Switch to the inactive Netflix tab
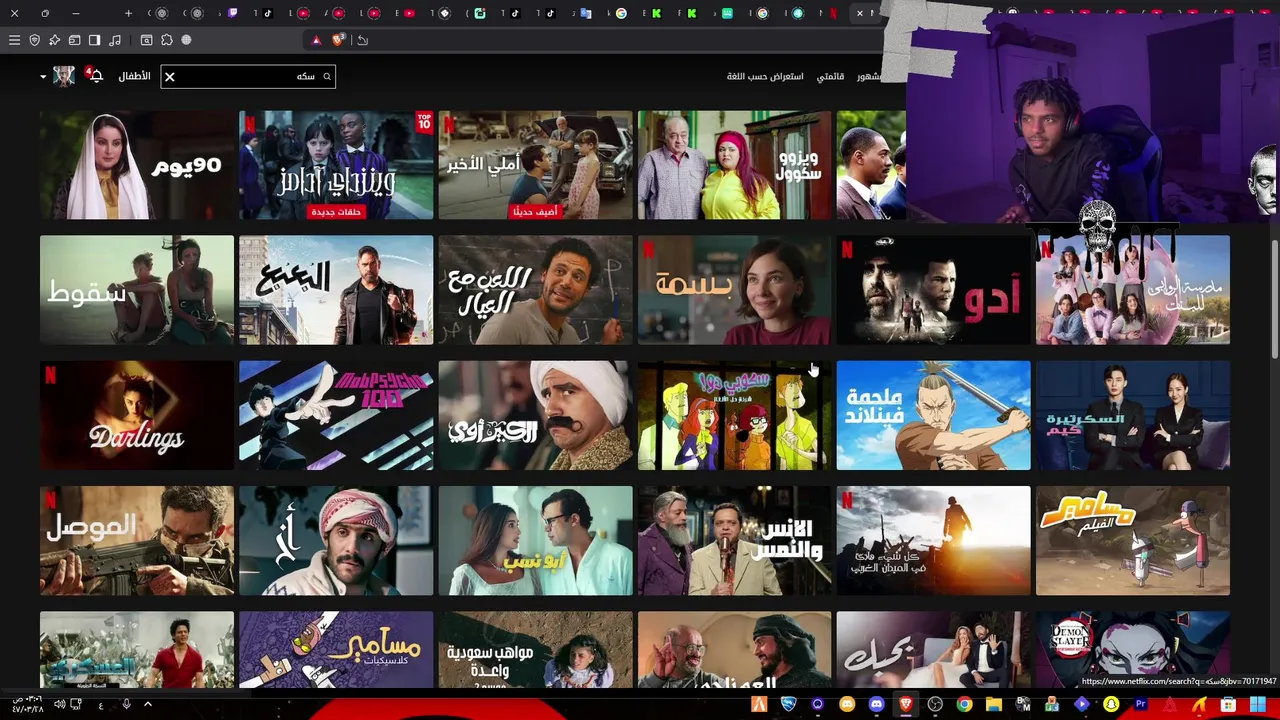Screen dimensions: 1280x720 point(833,13)
